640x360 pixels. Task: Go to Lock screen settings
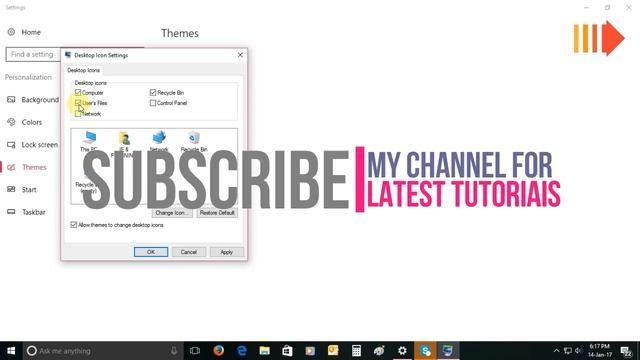[32, 144]
